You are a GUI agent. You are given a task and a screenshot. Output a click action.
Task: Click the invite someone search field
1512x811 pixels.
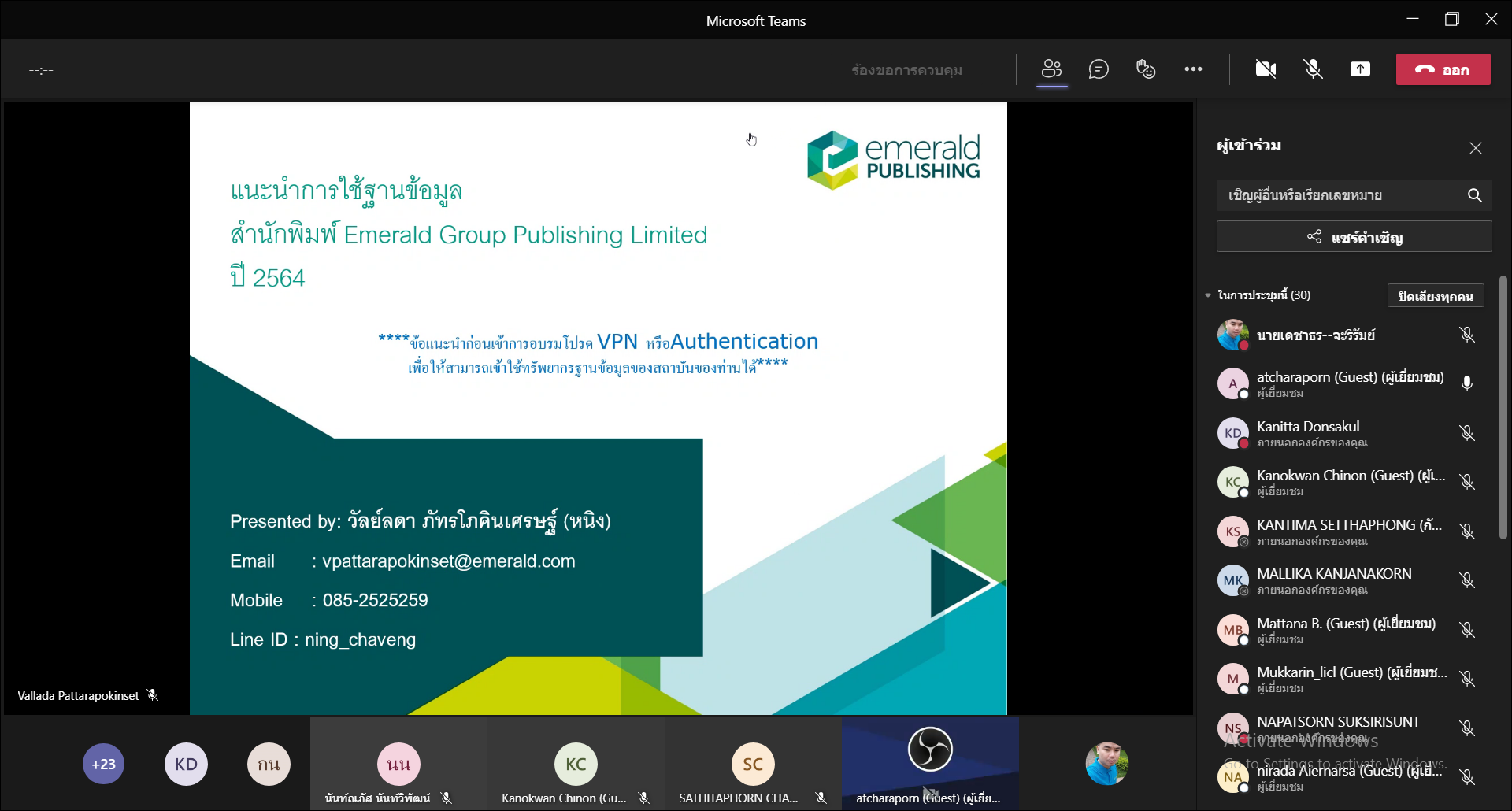(x=1339, y=195)
